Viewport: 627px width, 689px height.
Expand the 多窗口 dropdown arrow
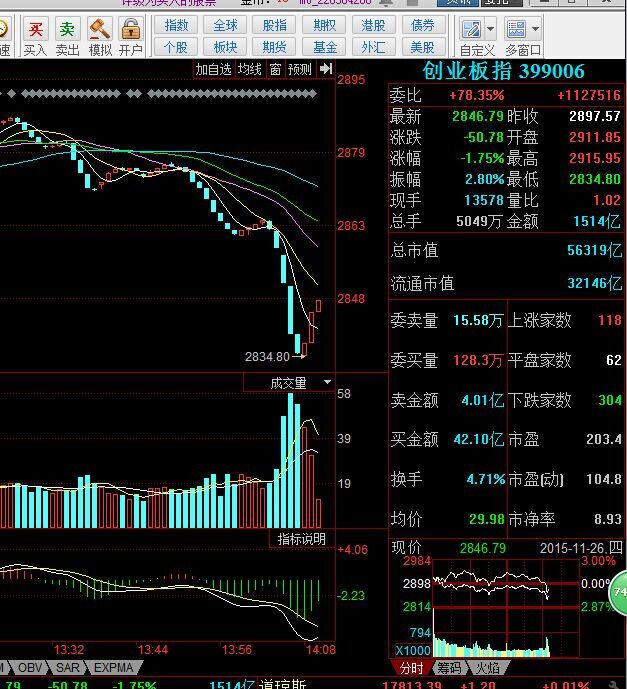tap(535, 29)
